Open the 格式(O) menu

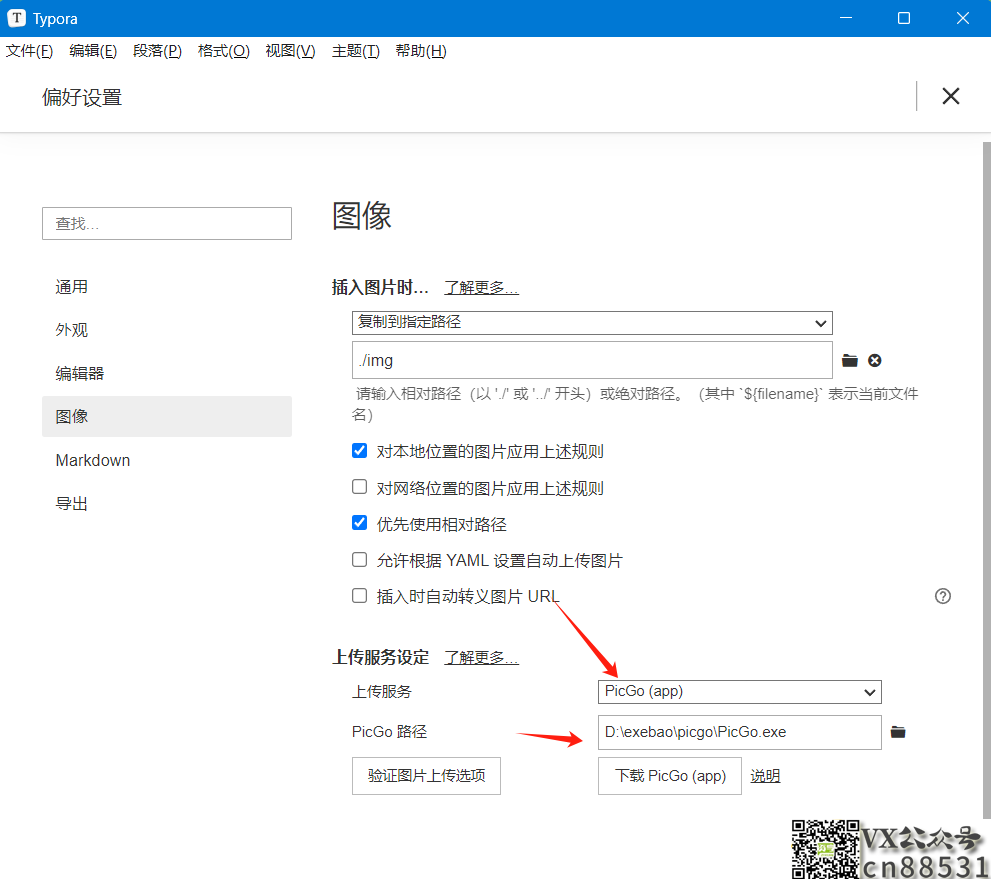[223, 51]
